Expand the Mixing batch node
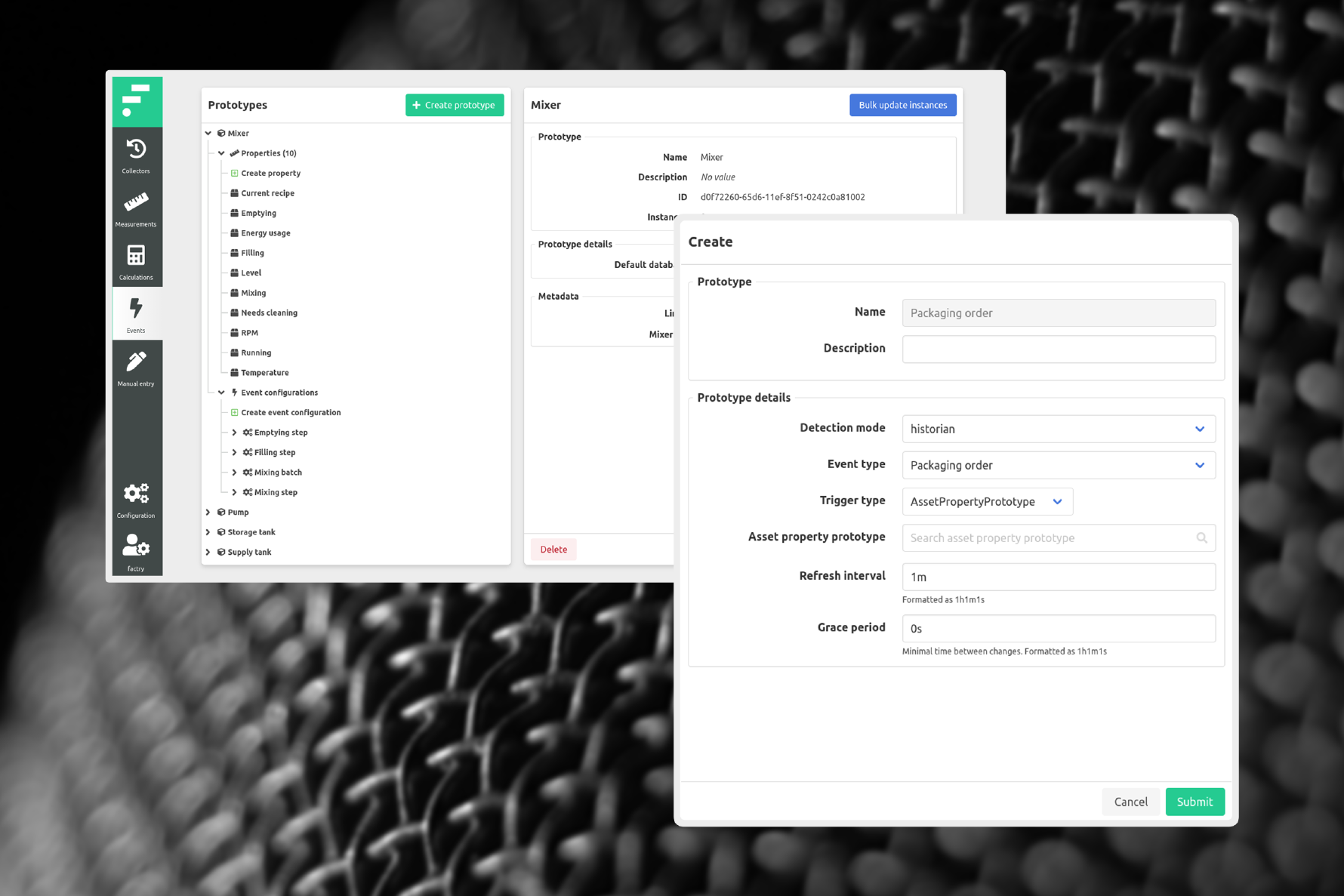The width and height of the screenshot is (1344, 896). click(x=234, y=473)
